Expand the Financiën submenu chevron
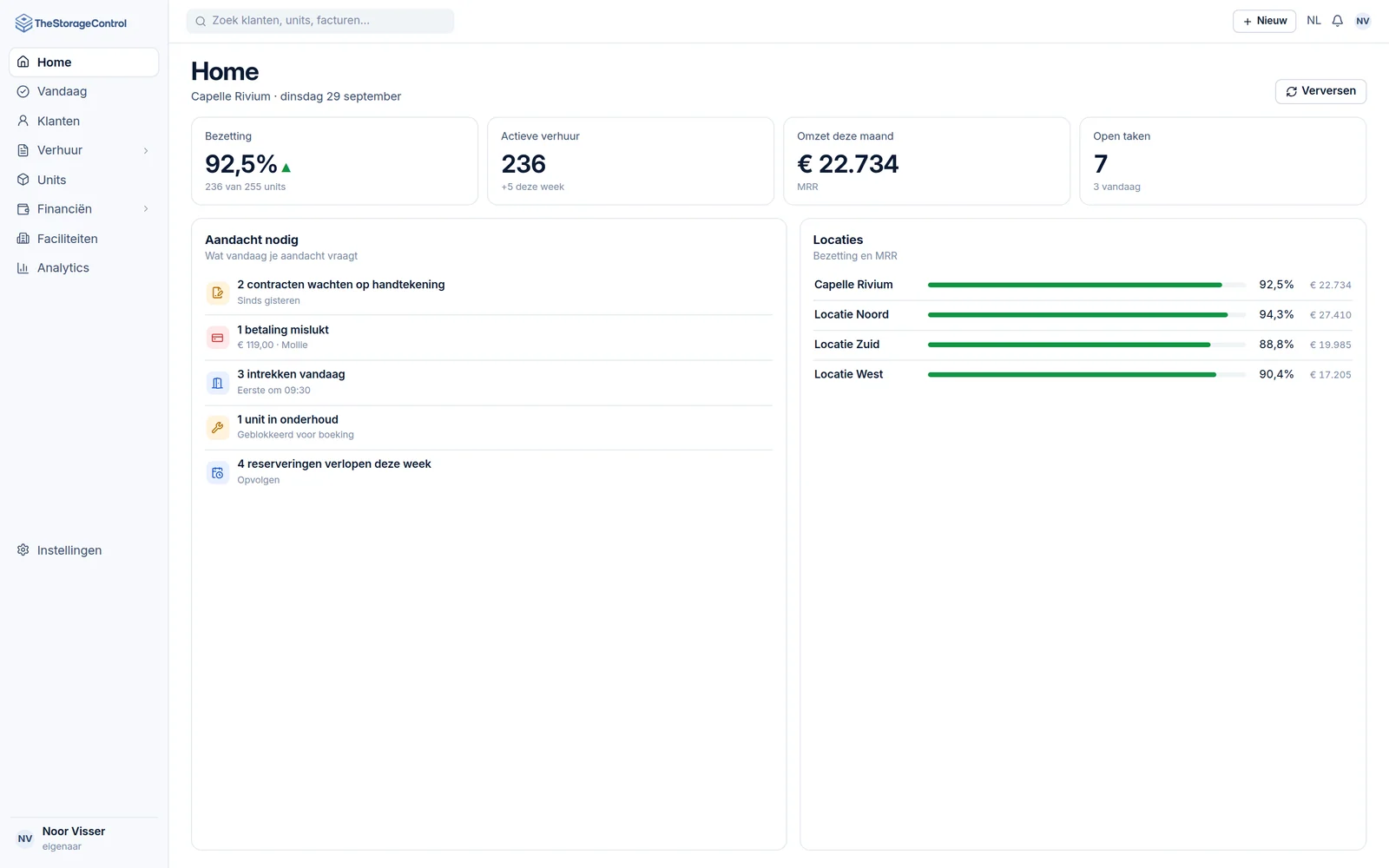This screenshot has width=1389, height=868. click(146, 209)
